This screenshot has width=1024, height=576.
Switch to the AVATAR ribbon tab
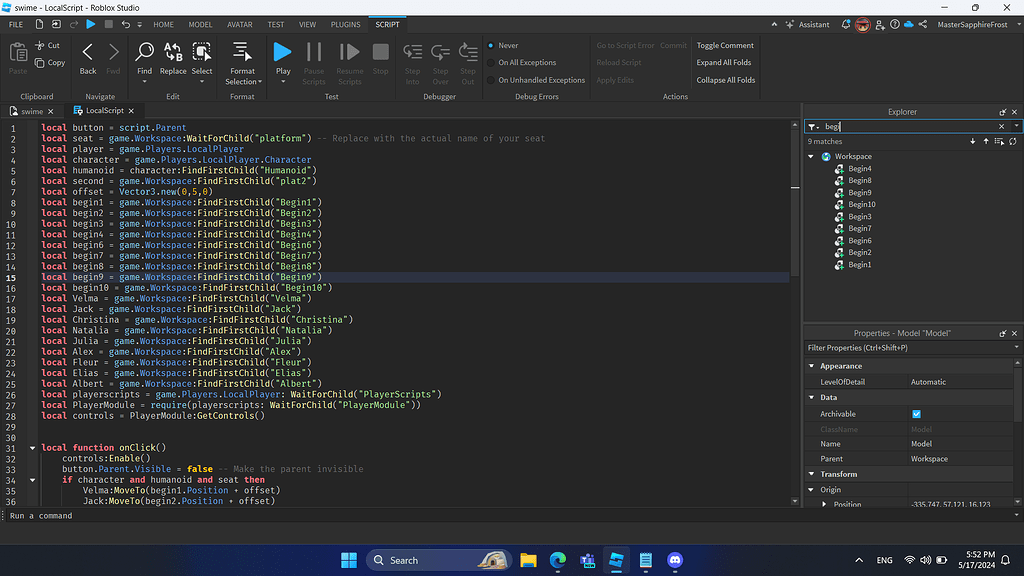pos(240,24)
